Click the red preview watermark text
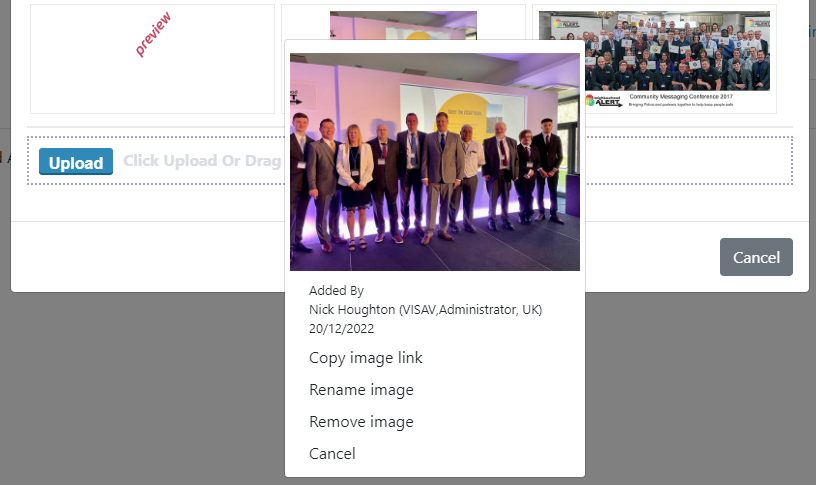Image resolution: width=816 pixels, height=485 pixels. point(153,34)
